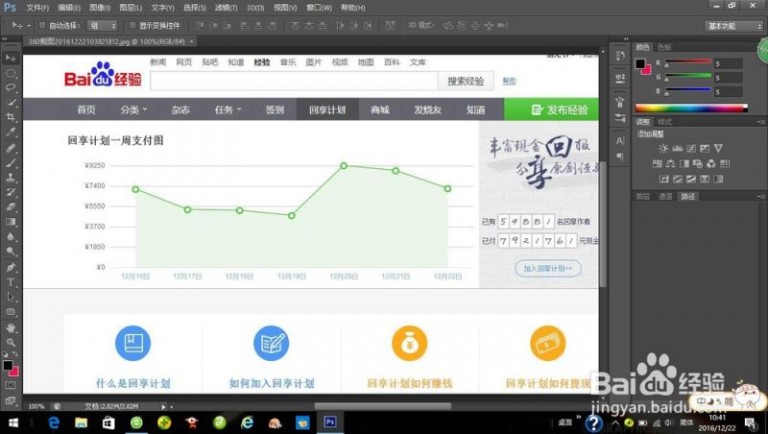The width and height of the screenshot is (768, 434).
Task: Open the collapsed Character panel icon
Action: coord(620,141)
